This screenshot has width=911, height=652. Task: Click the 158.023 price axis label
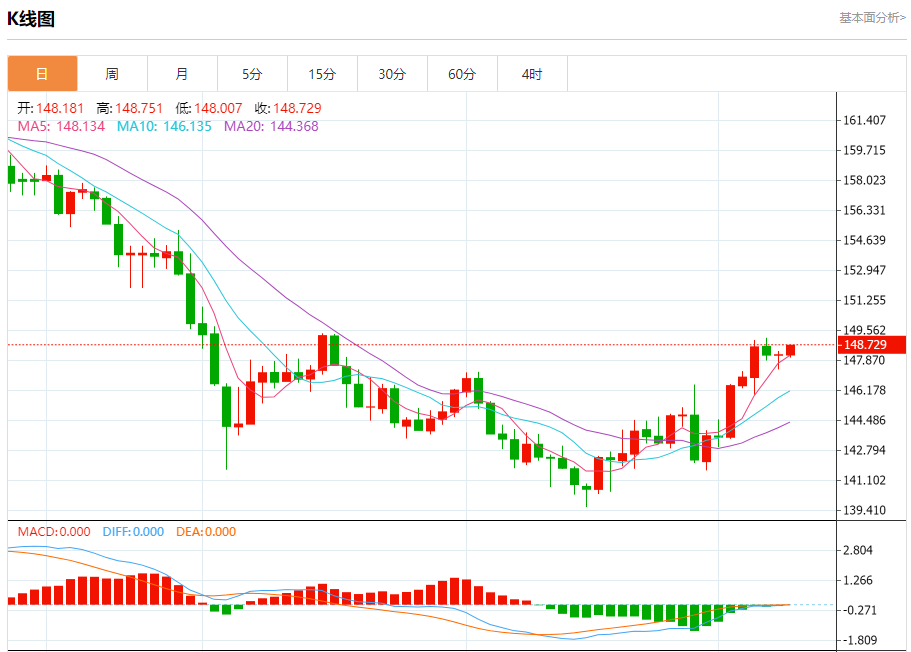865,180
